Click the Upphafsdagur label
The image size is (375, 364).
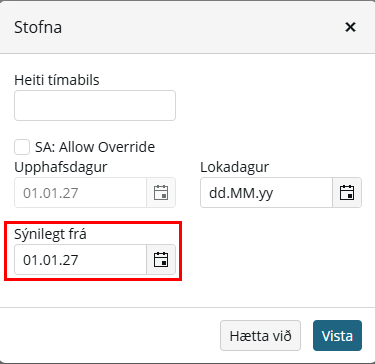pos(61,167)
